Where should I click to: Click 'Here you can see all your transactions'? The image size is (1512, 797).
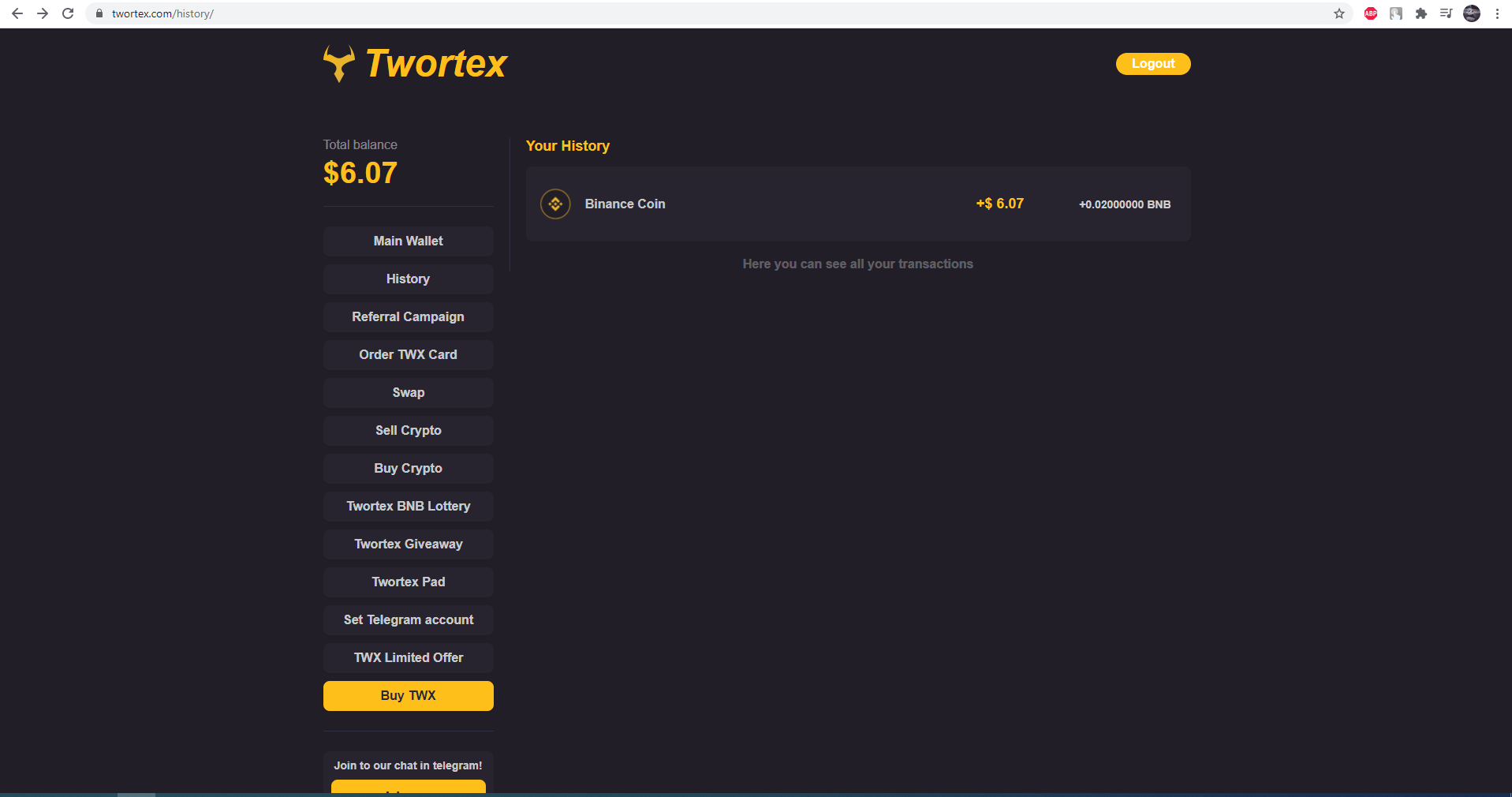tap(858, 264)
